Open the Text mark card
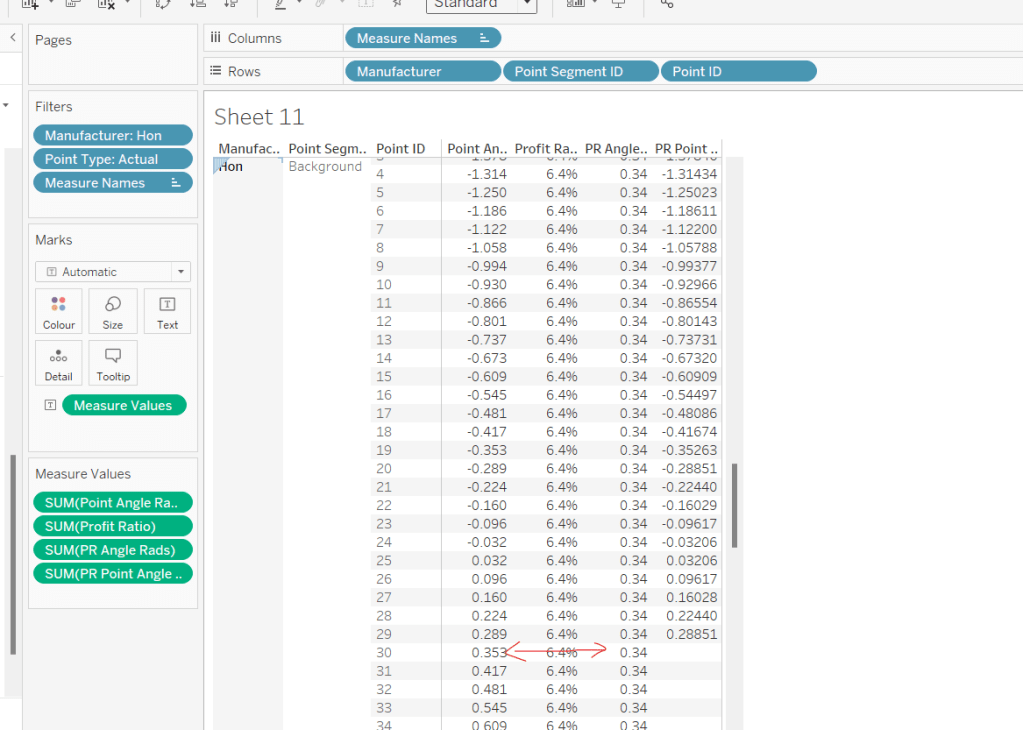The image size is (1023, 730). 167,311
